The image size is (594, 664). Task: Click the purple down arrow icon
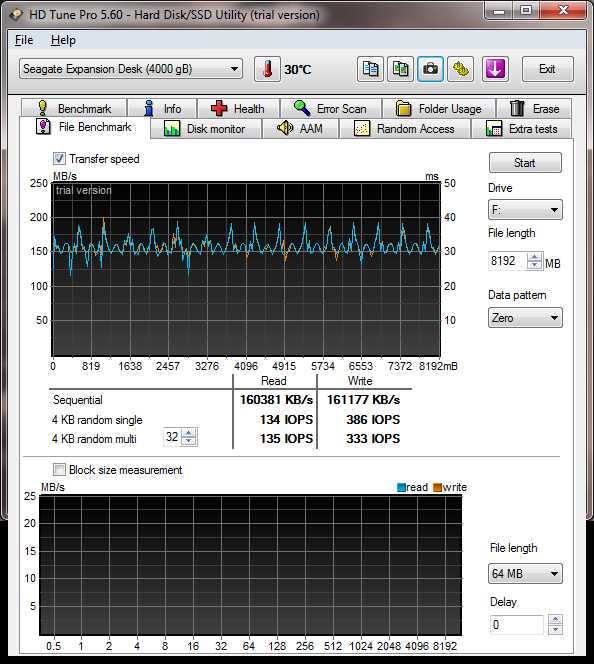pos(495,69)
